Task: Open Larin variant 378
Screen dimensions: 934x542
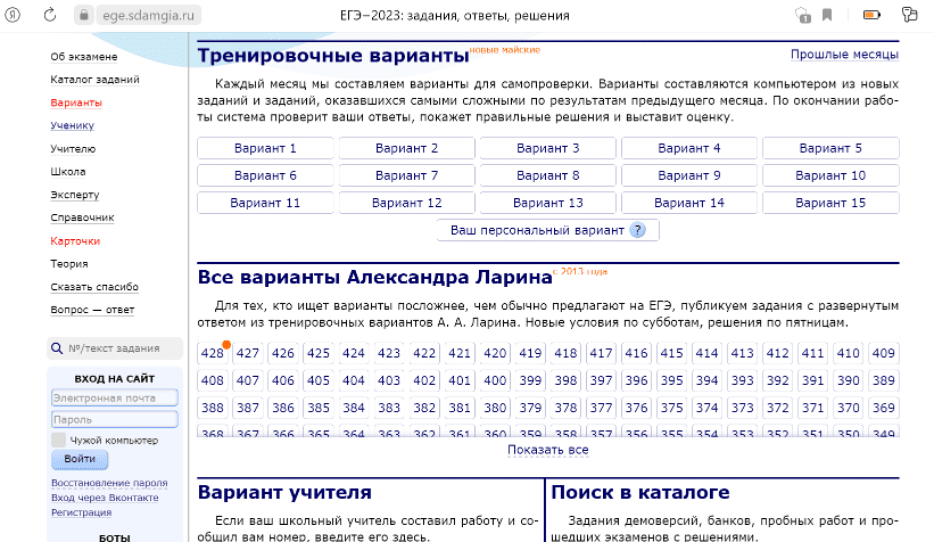Action: tap(566, 408)
